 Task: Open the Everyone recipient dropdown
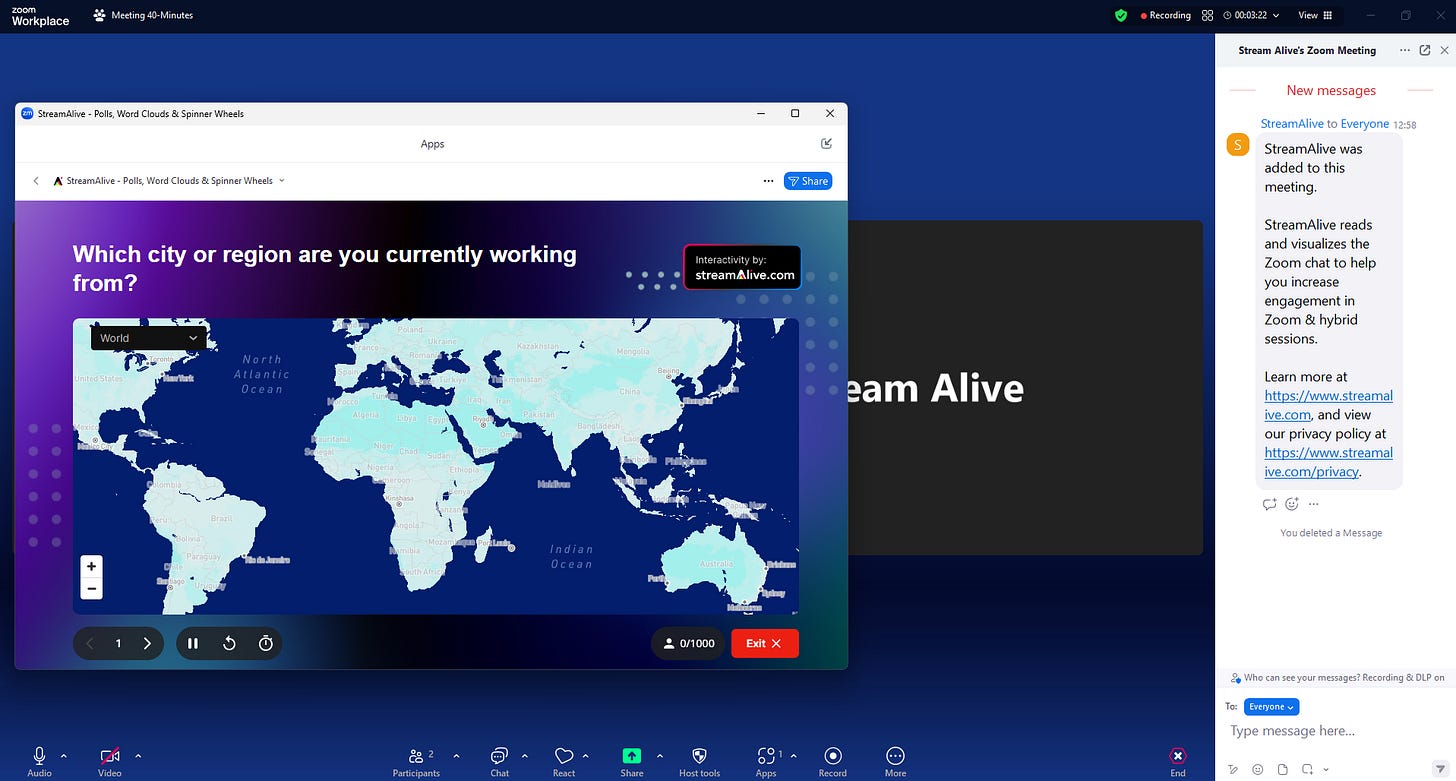click(1271, 707)
